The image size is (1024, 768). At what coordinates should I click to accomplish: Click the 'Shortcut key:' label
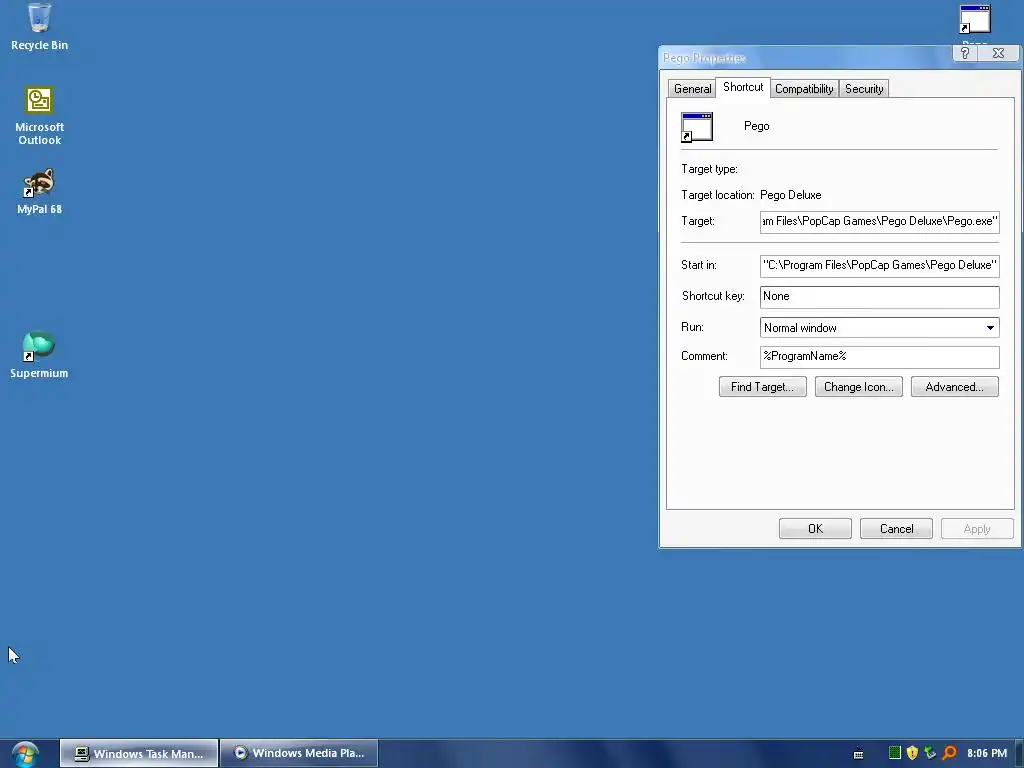pyautogui.click(x=712, y=296)
